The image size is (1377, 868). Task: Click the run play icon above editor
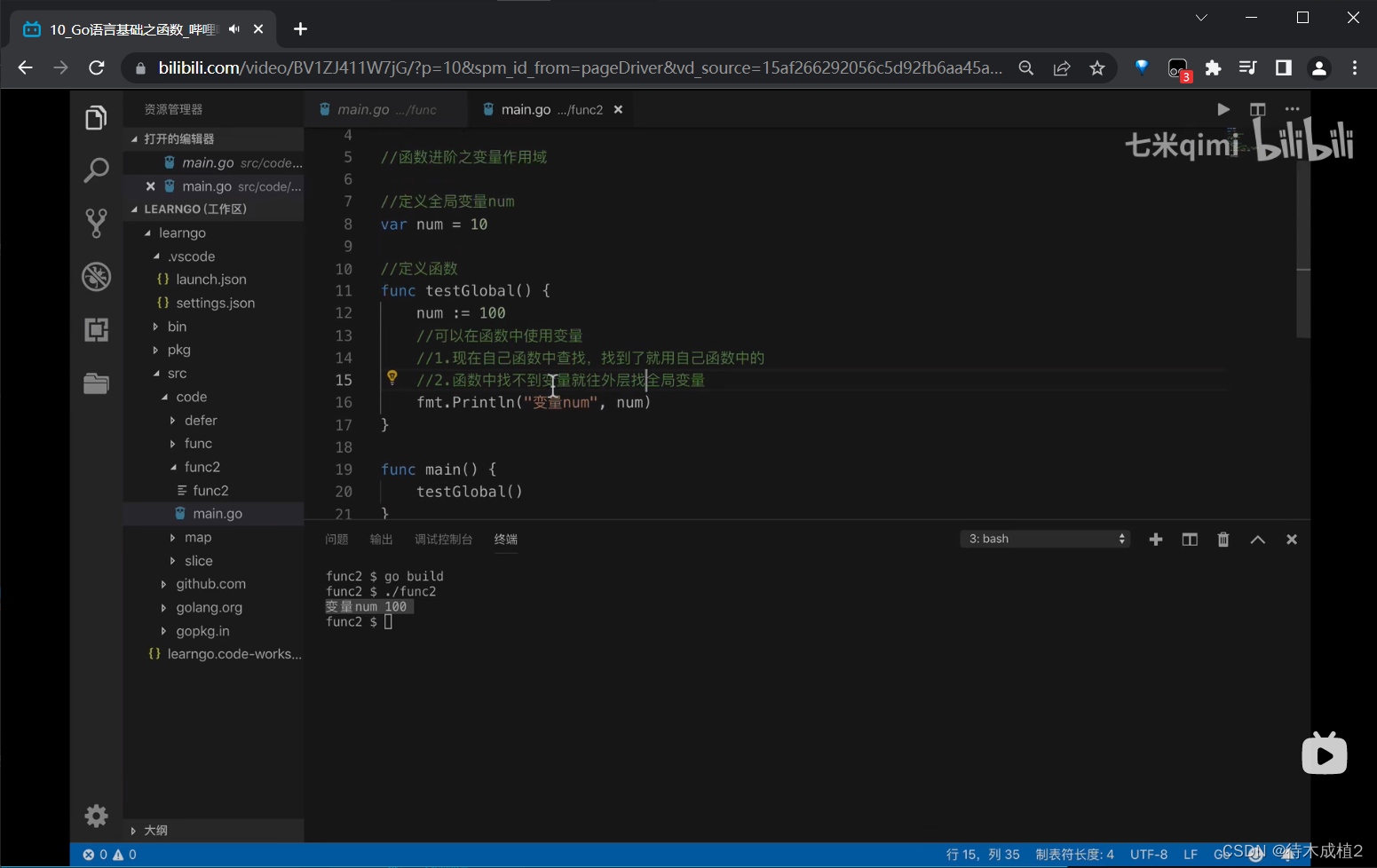click(x=1223, y=109)
